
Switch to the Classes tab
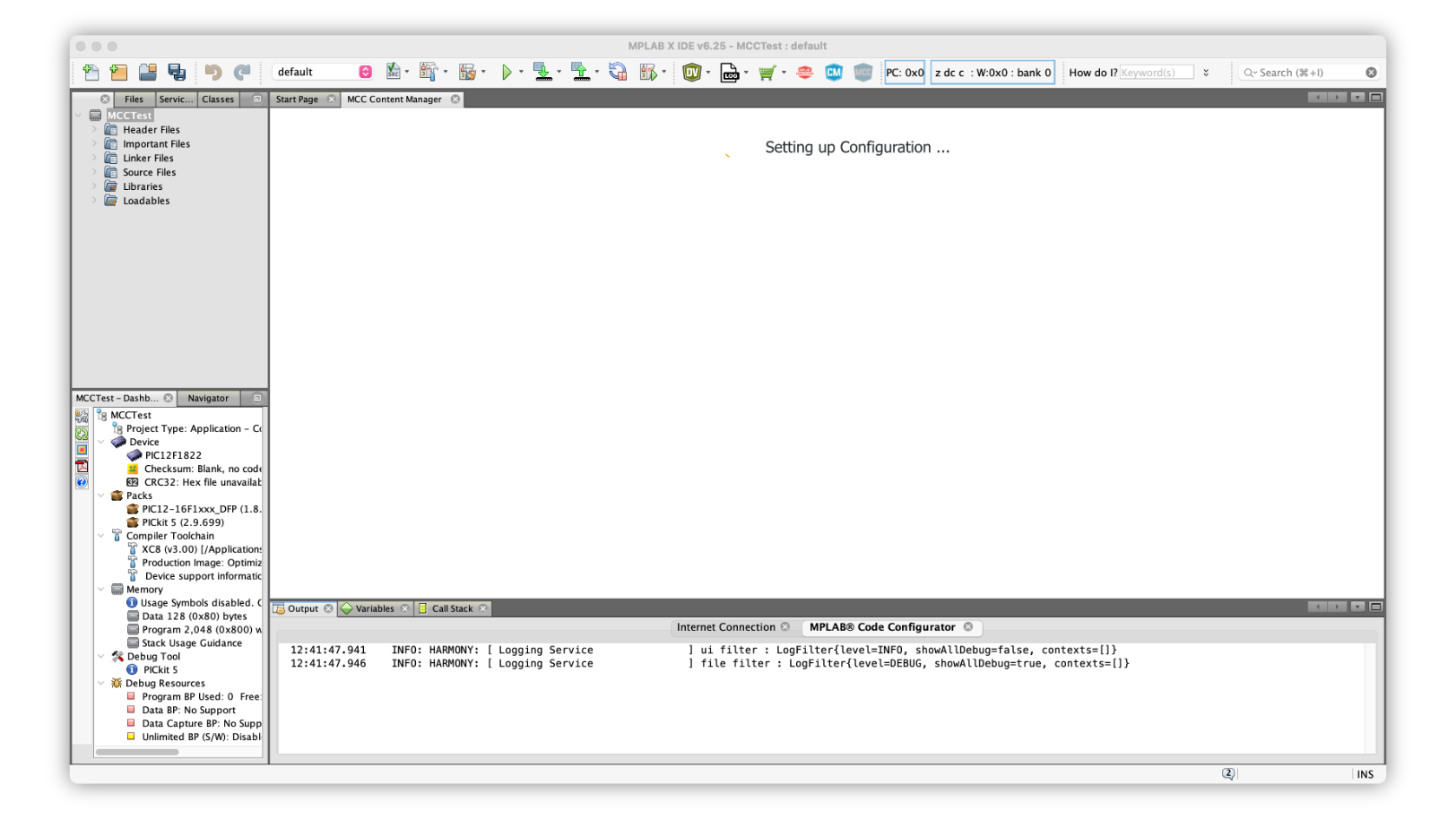(218, 99)
